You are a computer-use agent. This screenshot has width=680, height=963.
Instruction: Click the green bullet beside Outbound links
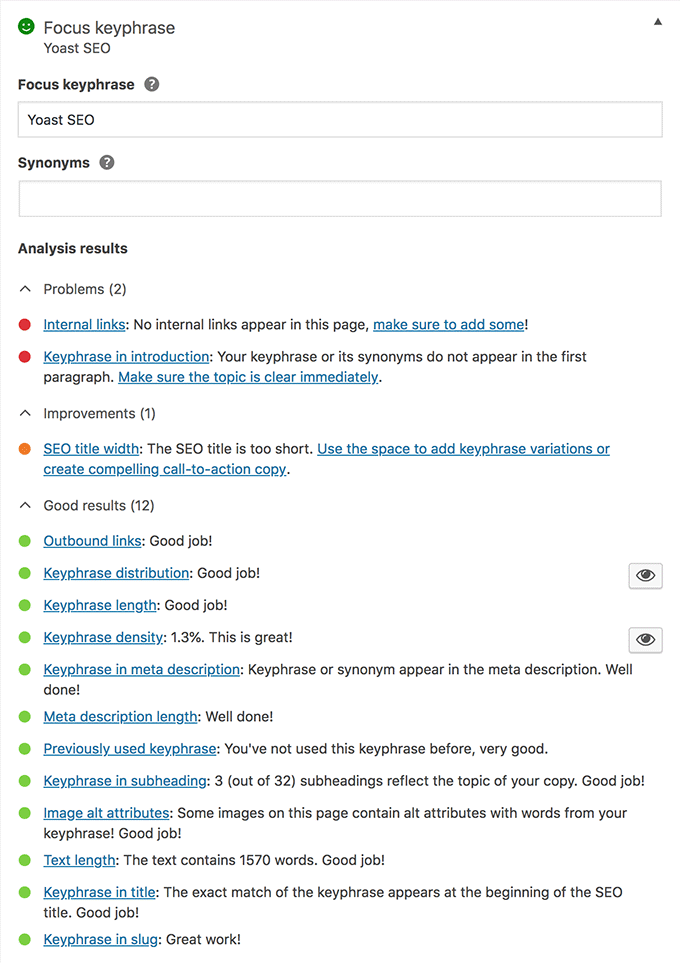[x=25, y=540]
